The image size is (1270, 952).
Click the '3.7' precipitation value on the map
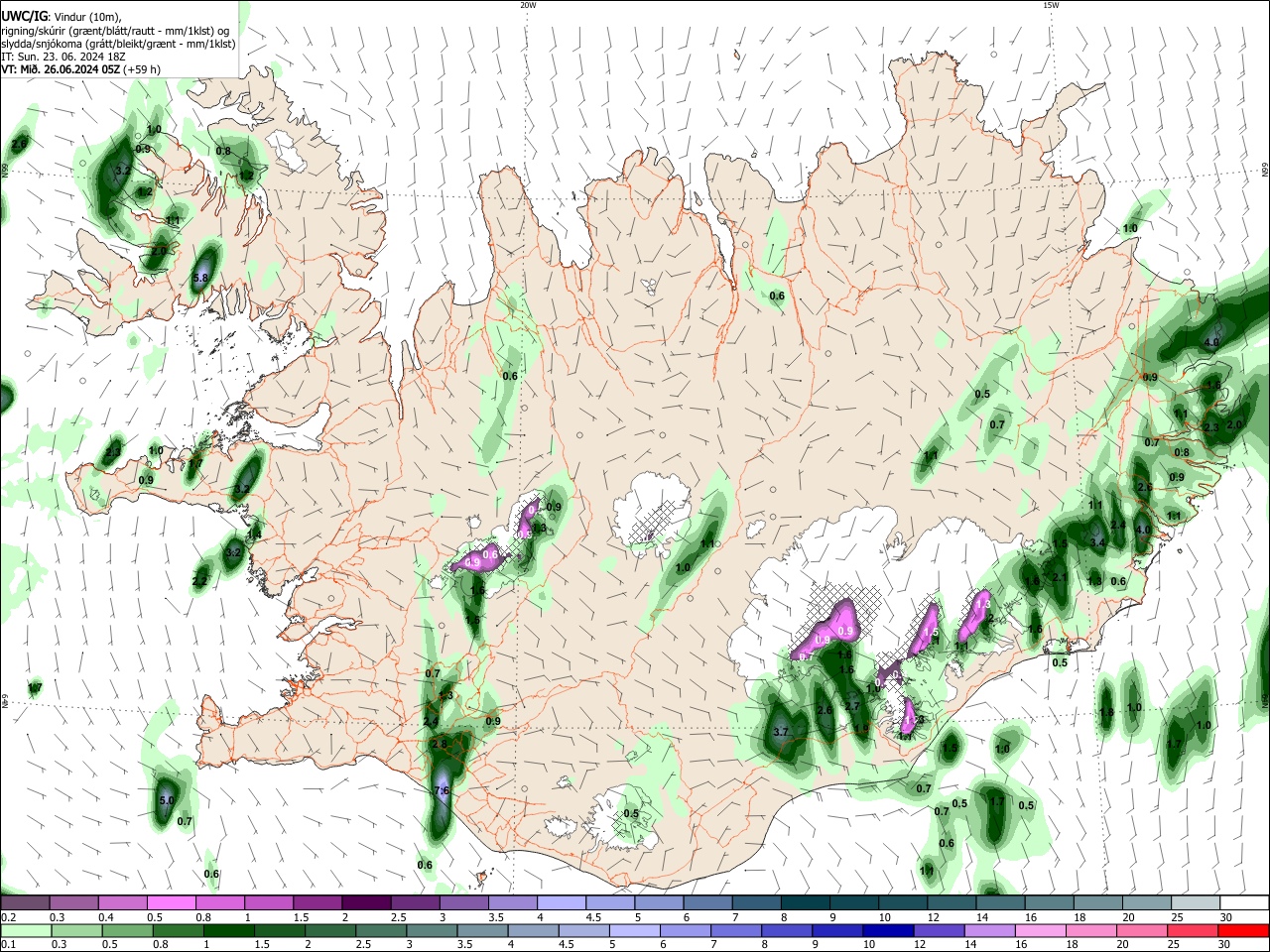(x=780, y=732)
